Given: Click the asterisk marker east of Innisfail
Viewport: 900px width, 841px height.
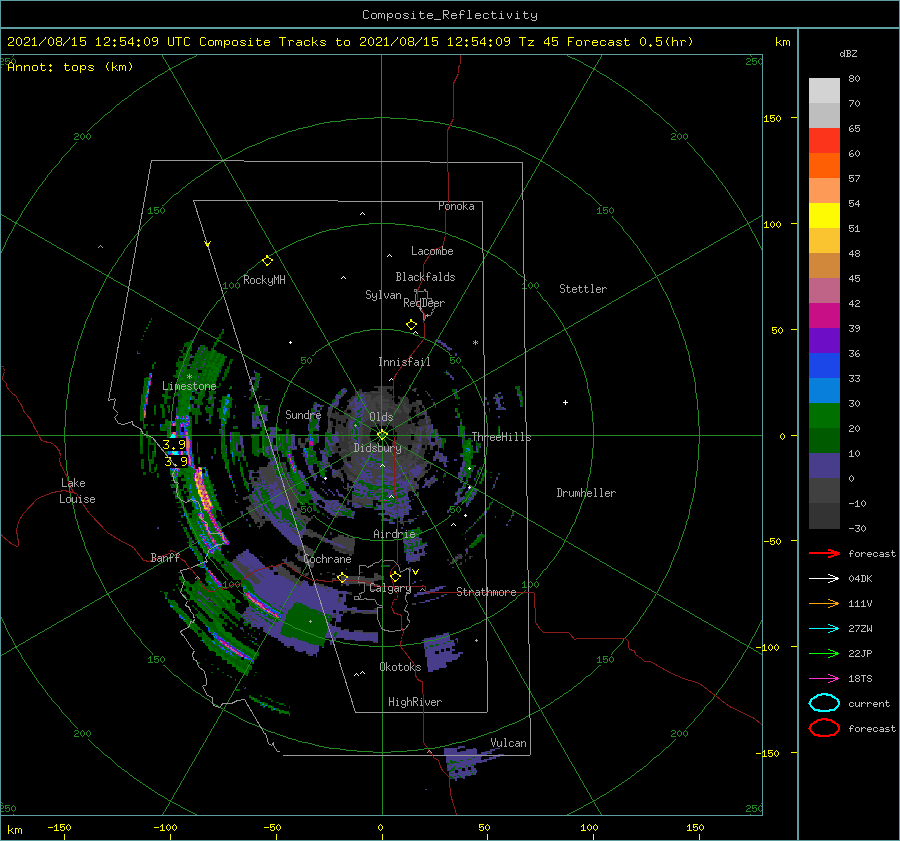Looking at the screenshot, I should [475, 343].
